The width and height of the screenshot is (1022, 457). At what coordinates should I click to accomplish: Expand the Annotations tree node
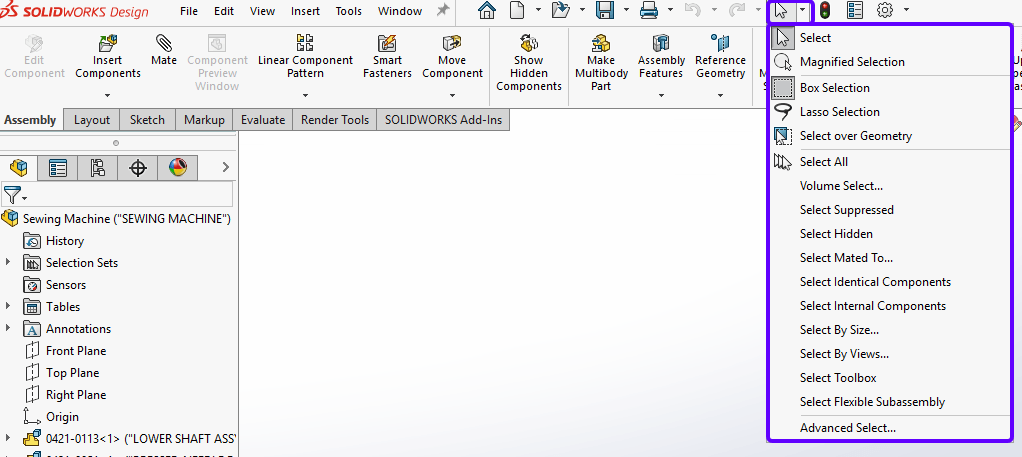click(x=8, y=328)
